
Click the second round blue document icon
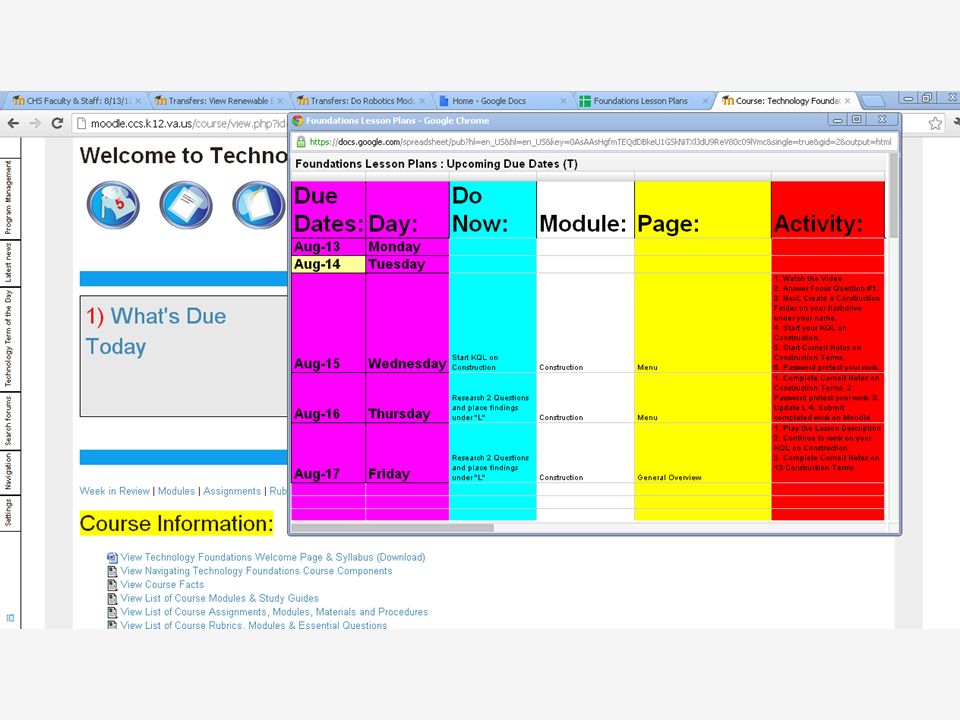[x=186, y=204]
